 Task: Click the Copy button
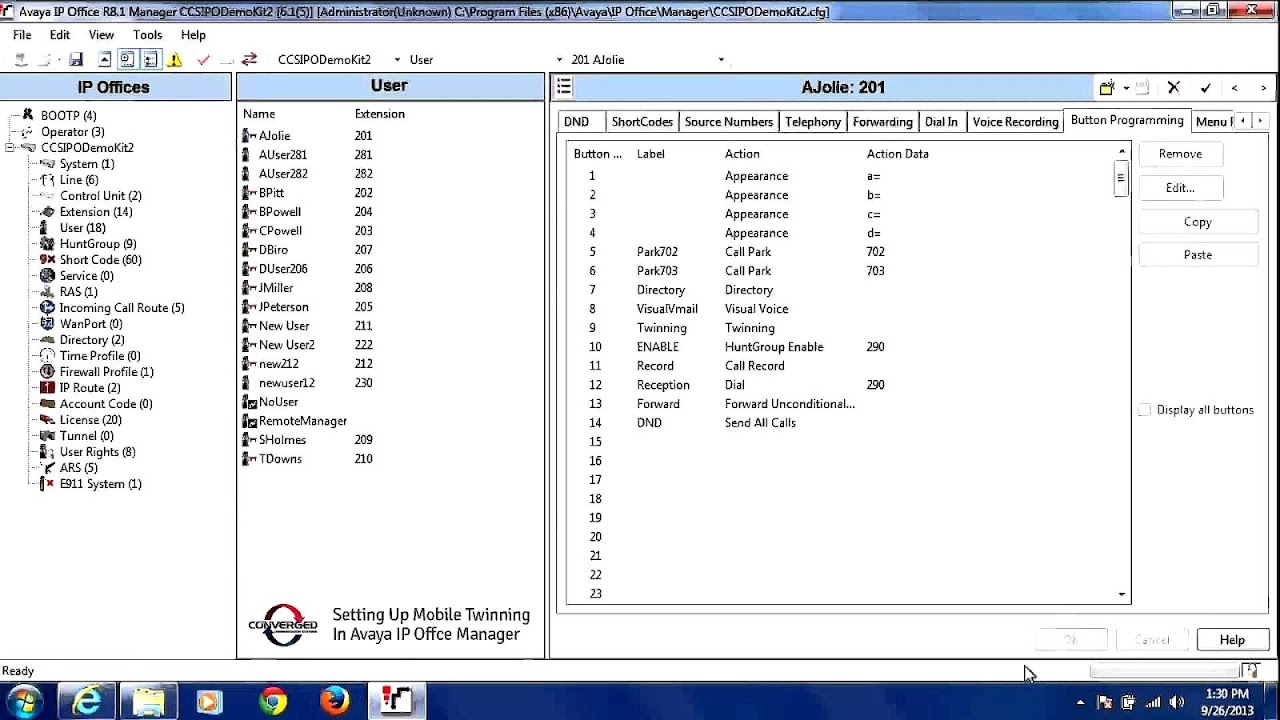pos(1197,222)
